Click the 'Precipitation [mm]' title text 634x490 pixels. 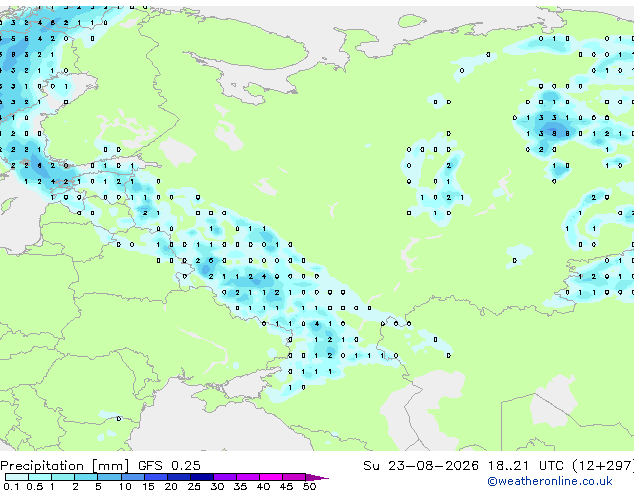(65, 466)
